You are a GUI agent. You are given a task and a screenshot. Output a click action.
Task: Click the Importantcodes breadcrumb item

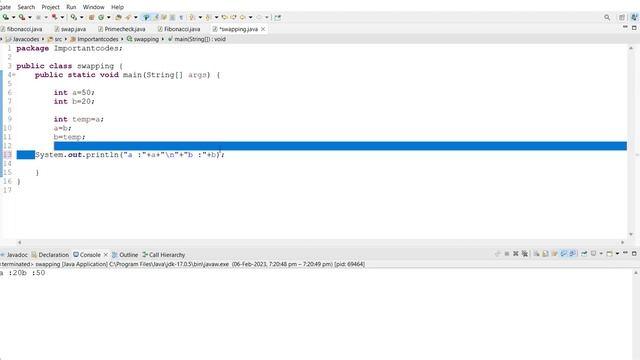pos(94,39)
